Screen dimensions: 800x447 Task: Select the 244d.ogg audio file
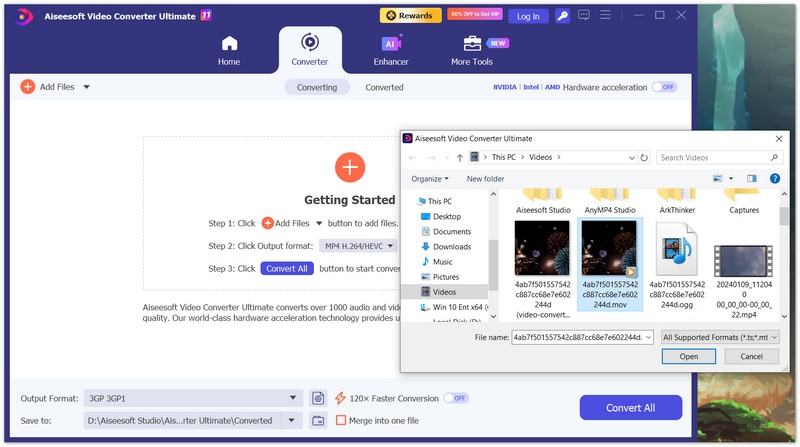(x=677, y=265)
